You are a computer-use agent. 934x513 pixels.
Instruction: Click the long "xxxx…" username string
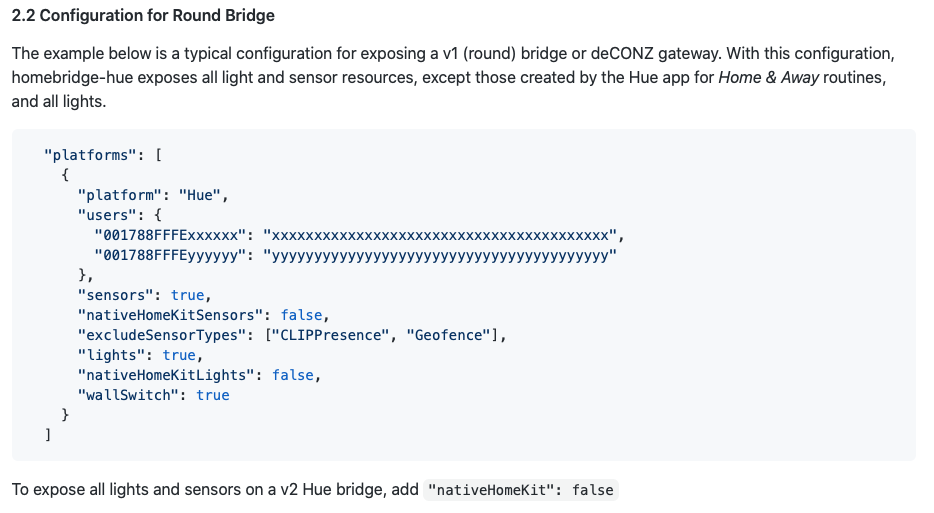pos(440,235)
